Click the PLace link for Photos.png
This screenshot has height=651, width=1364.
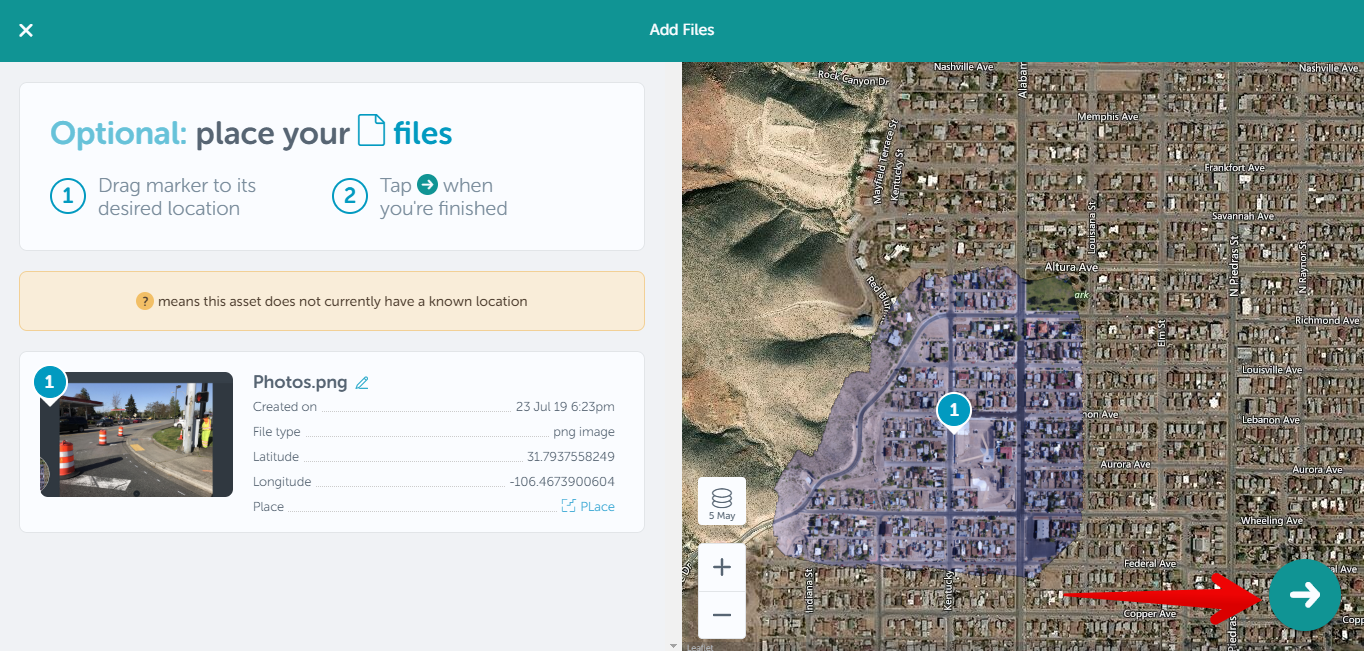[x=588, y=506]
